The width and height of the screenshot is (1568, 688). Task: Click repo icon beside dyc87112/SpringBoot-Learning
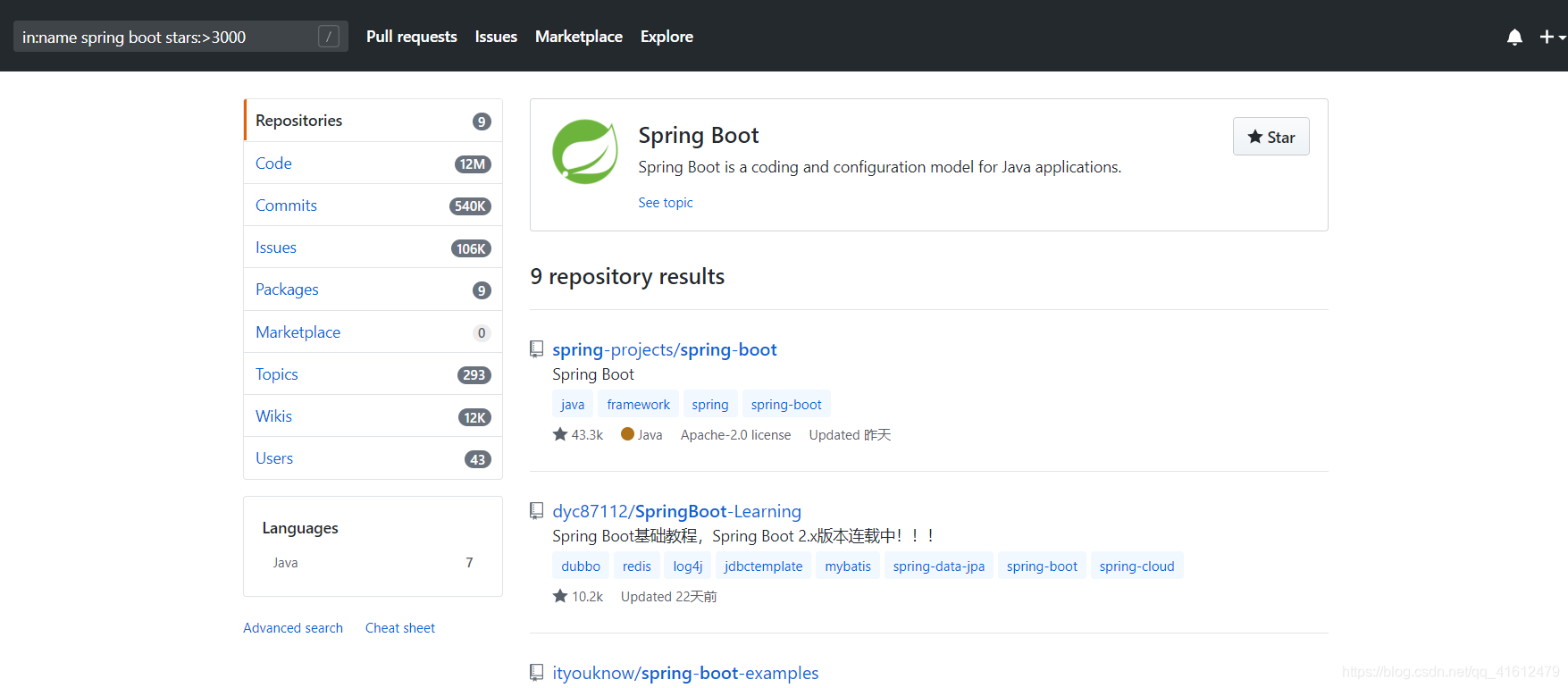[536, 510]
